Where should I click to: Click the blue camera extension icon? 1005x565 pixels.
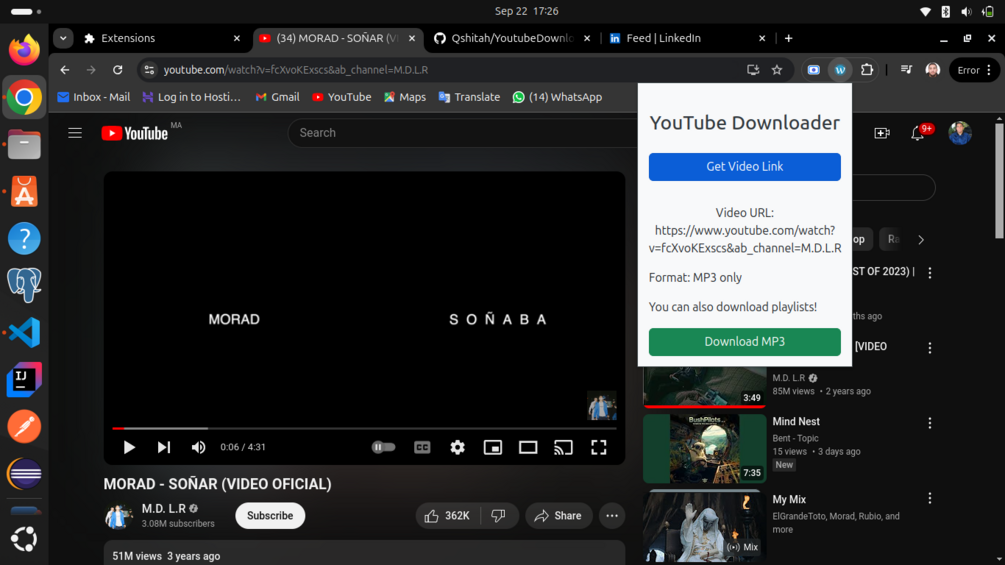click(813, 70)
